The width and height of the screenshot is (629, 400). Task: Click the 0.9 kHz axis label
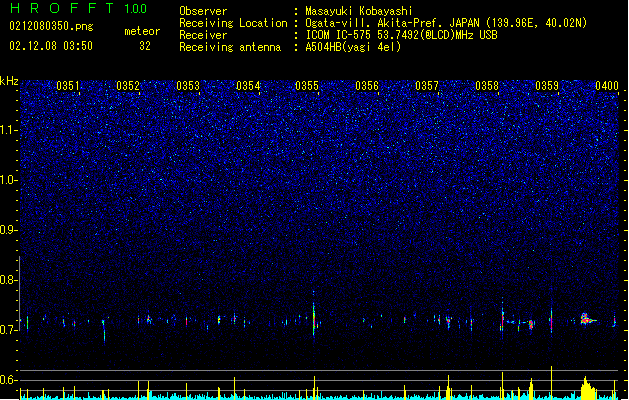pos(9,230)
